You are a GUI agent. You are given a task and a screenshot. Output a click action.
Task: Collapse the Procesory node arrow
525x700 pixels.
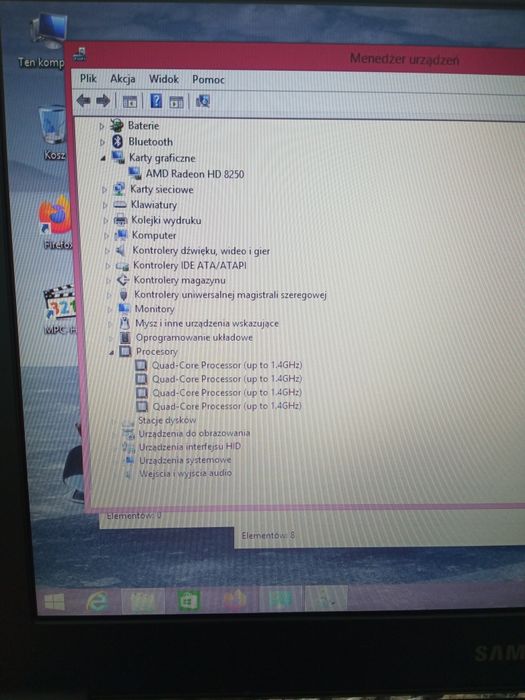coord(112,353)
